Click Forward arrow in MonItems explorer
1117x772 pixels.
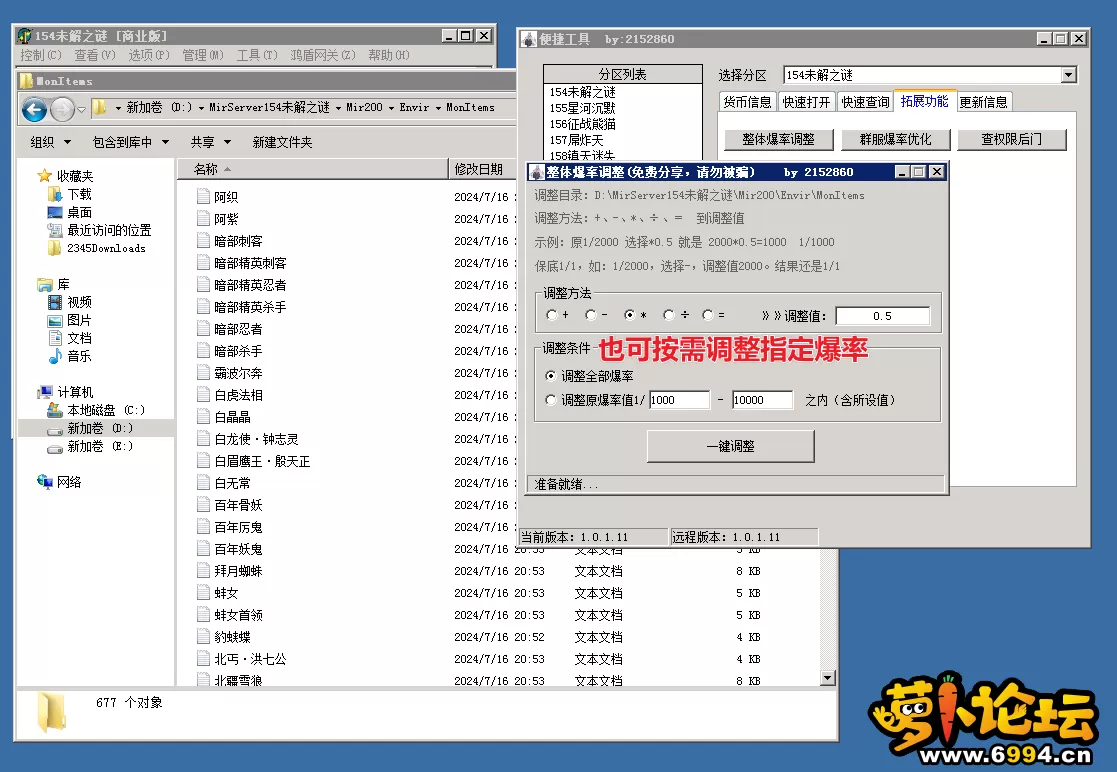point(63,109)
